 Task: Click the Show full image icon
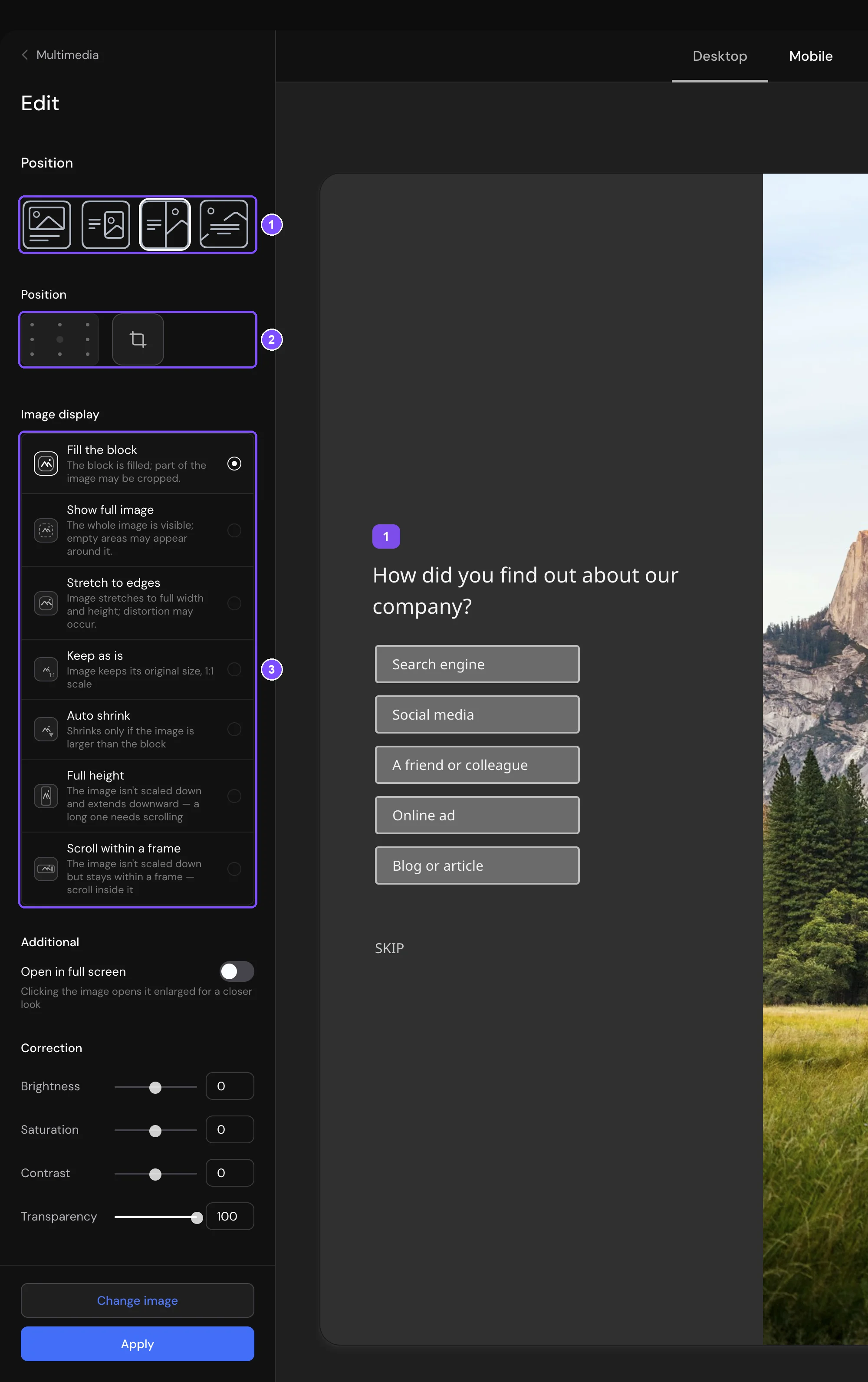(46, 530)
